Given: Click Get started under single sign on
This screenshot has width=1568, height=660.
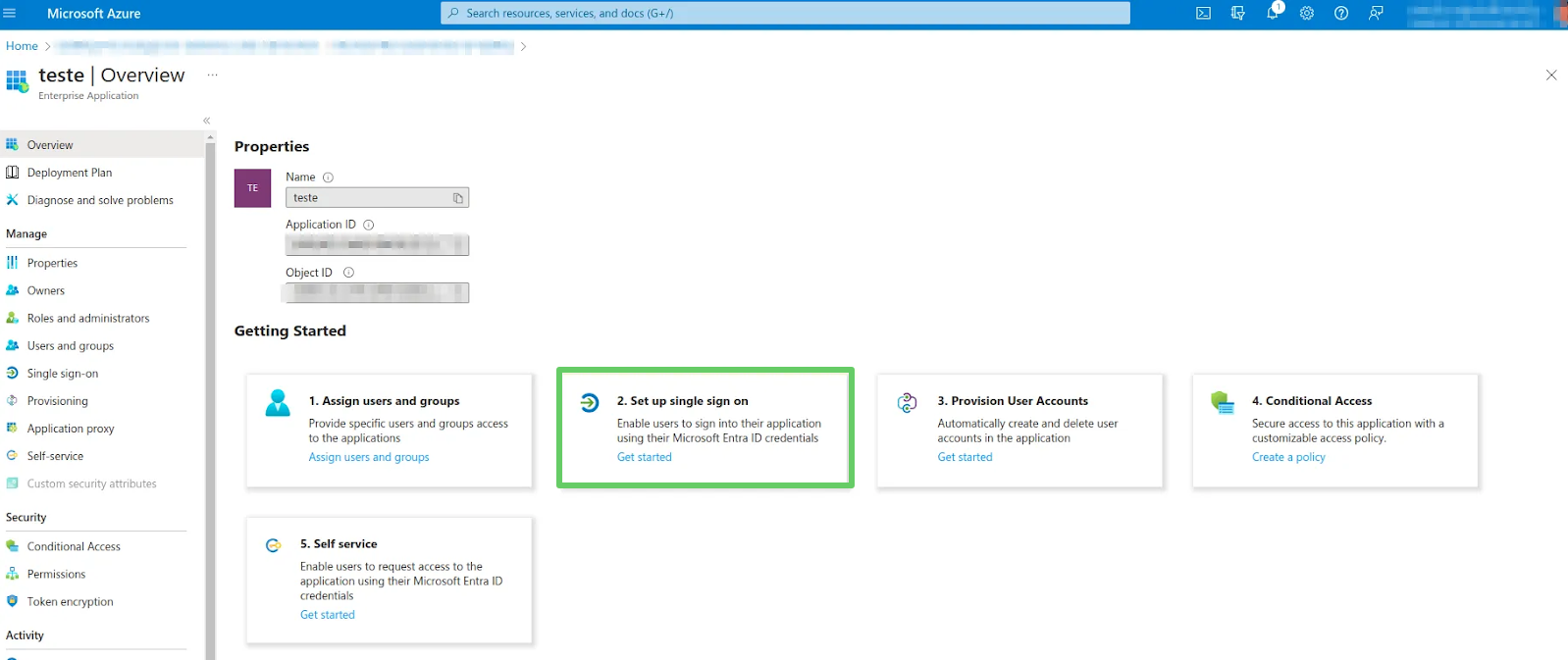Looking at the screenshot, I should coord(645,457).
